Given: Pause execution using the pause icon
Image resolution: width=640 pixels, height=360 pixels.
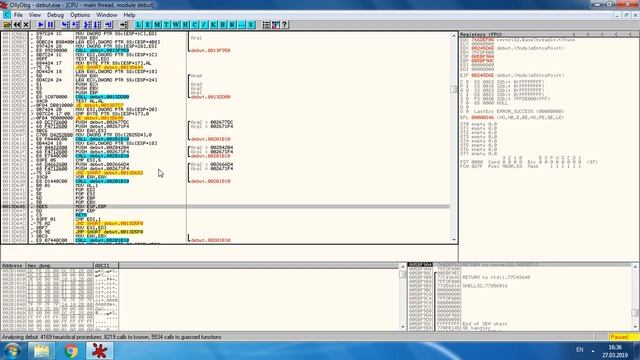Looking at the screenshot, I should tap(50, 25).
